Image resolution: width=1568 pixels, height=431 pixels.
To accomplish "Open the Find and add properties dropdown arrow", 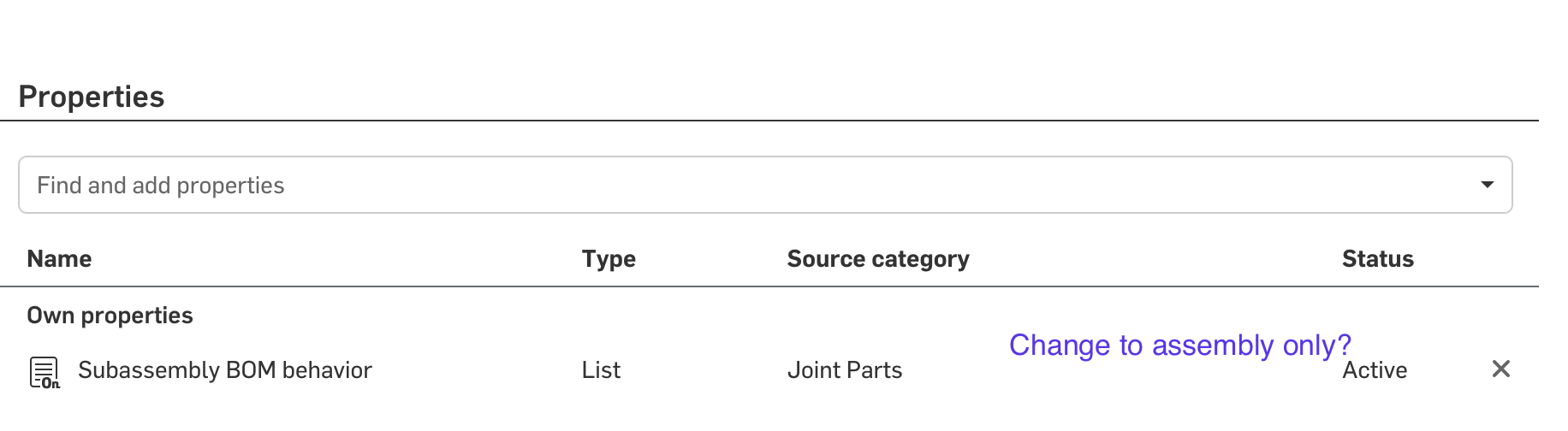I will [x=1487, y=185].
